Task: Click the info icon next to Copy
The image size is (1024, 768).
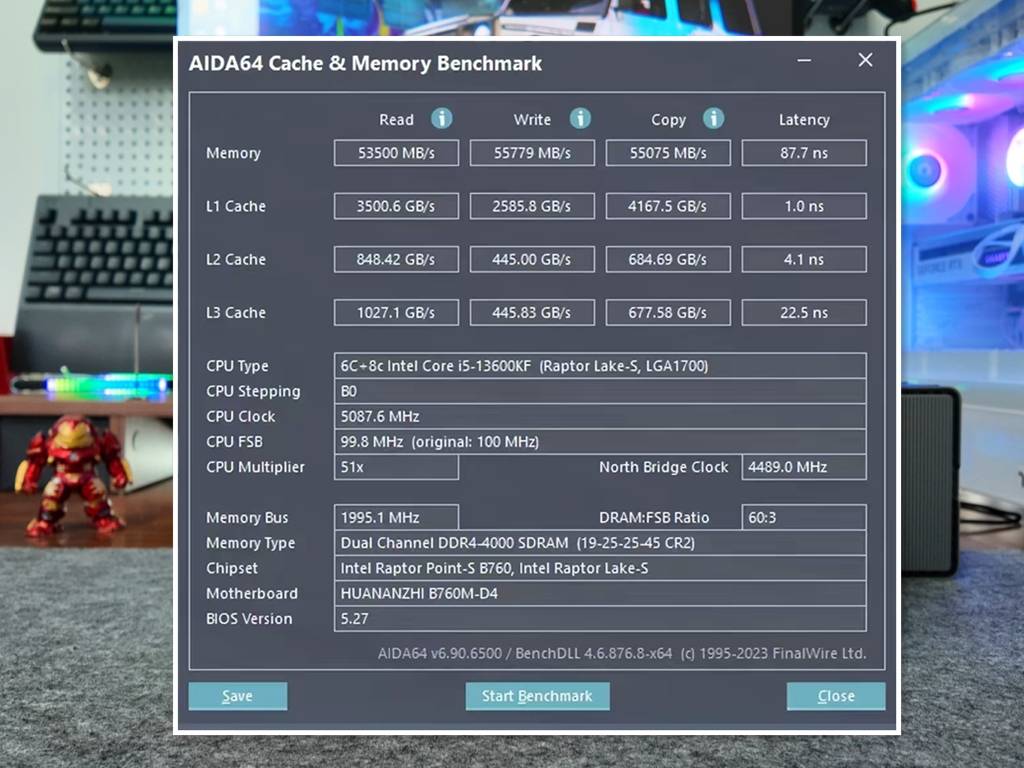Action: (x=713, y=119)
